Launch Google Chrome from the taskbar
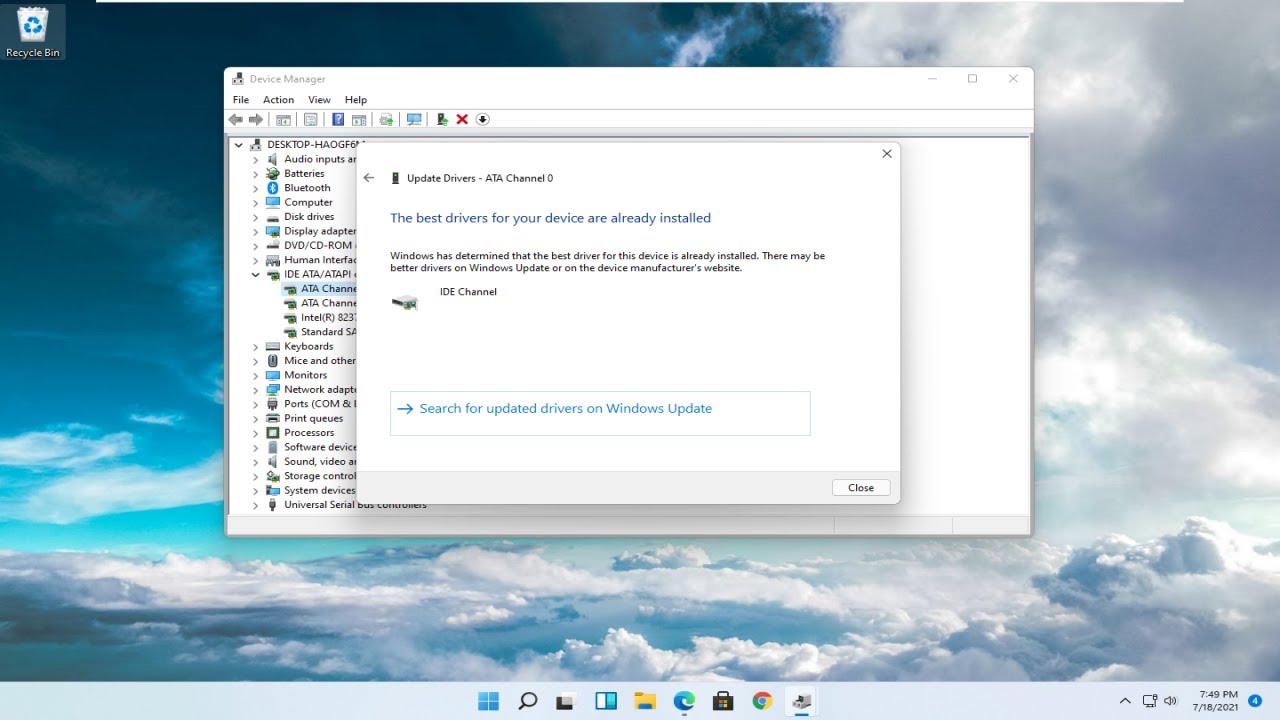Viewport: 1280px width, 720px height. [x=762, y=701]
